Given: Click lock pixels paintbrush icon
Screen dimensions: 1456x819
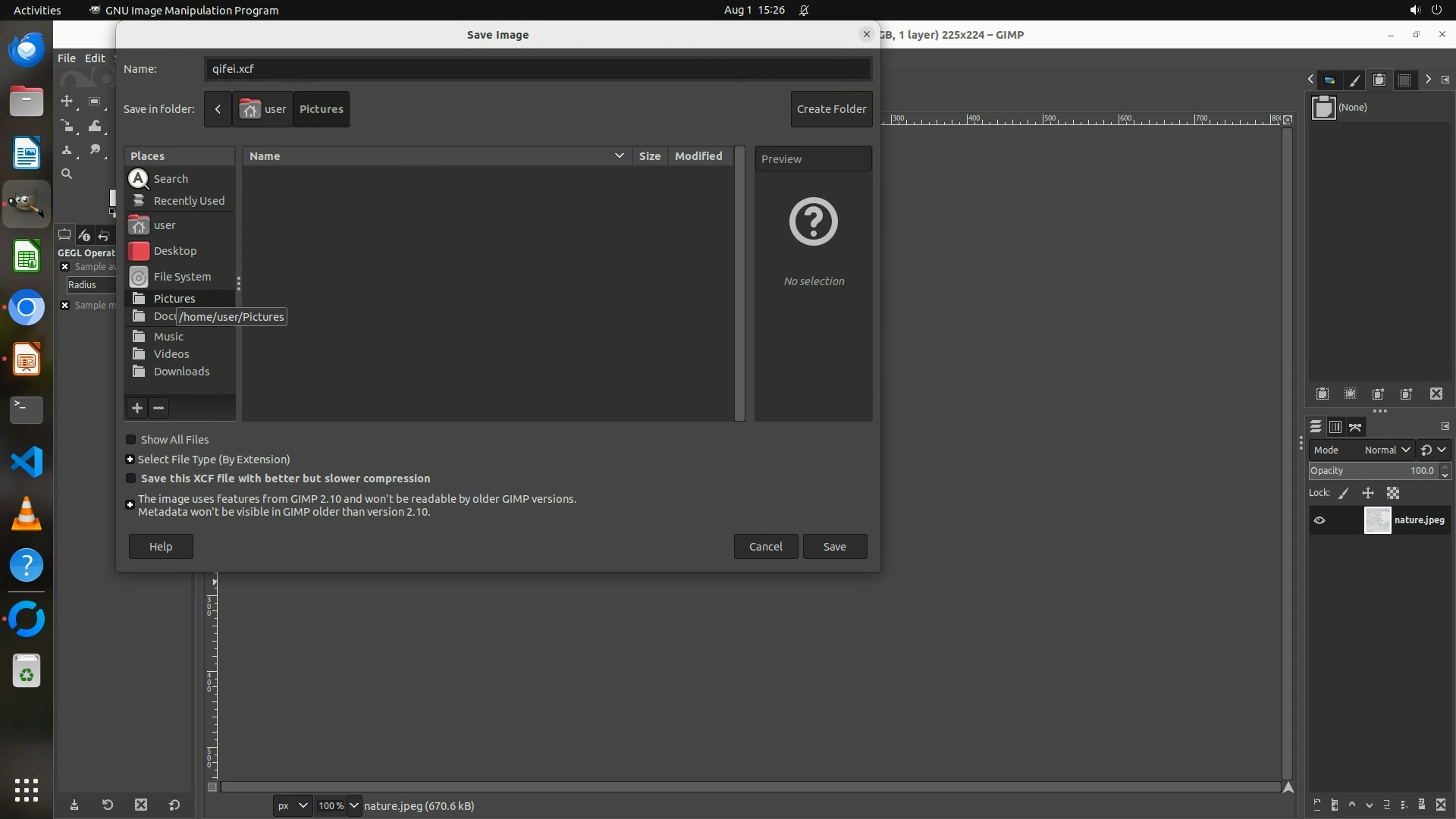Looking at the screenshot, I should coord(1344,493).
